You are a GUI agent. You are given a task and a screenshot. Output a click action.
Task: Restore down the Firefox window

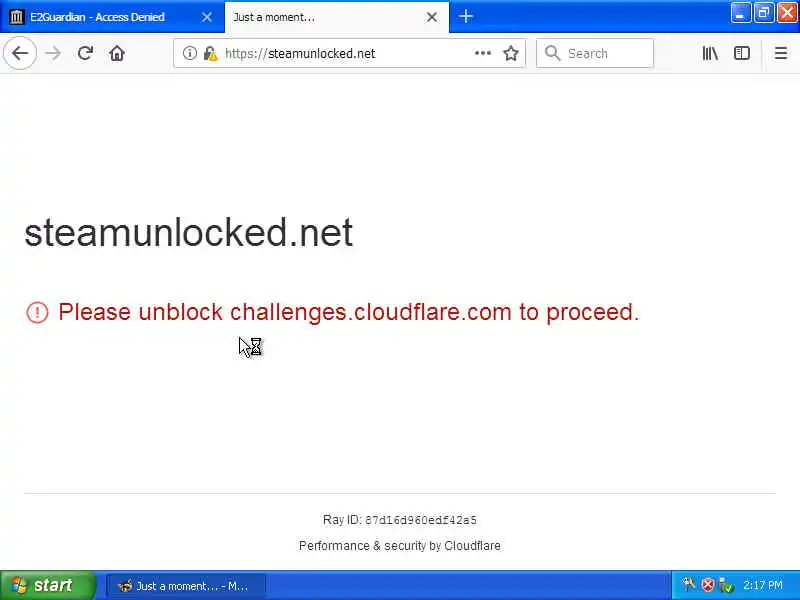pyautogui.click(x=763, y=13)
